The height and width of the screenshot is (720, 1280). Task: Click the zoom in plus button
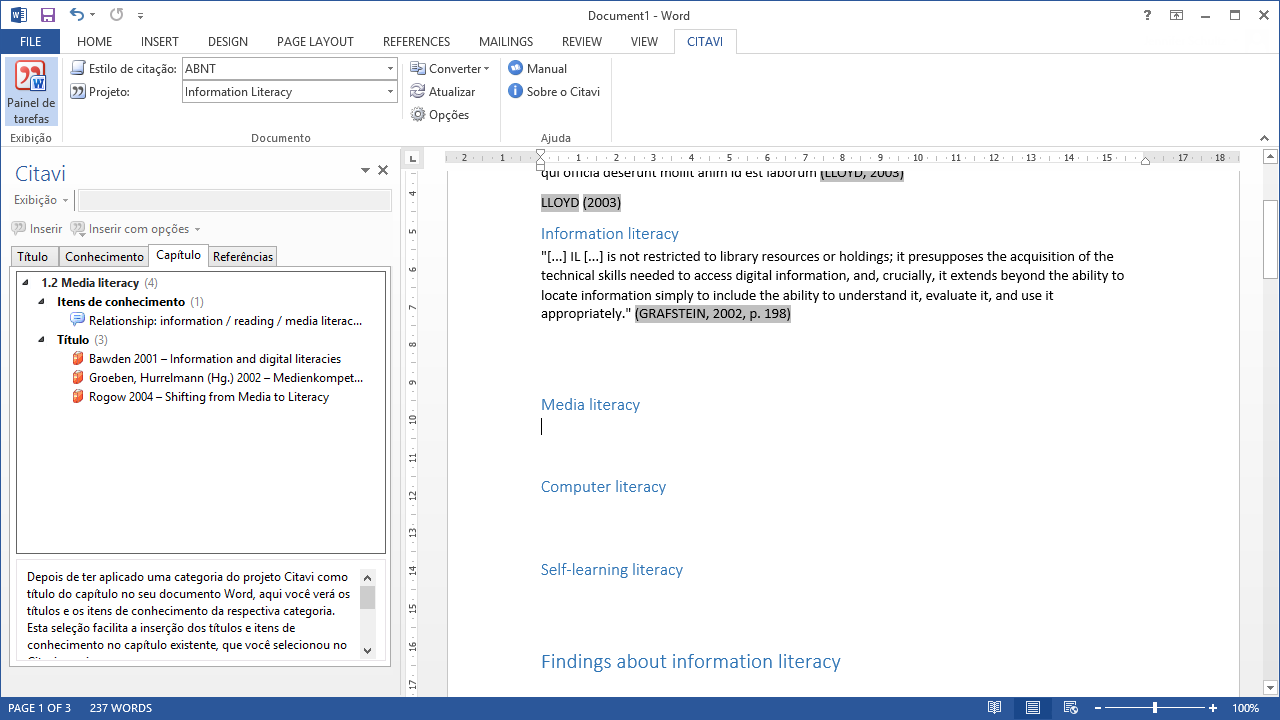1213,708
